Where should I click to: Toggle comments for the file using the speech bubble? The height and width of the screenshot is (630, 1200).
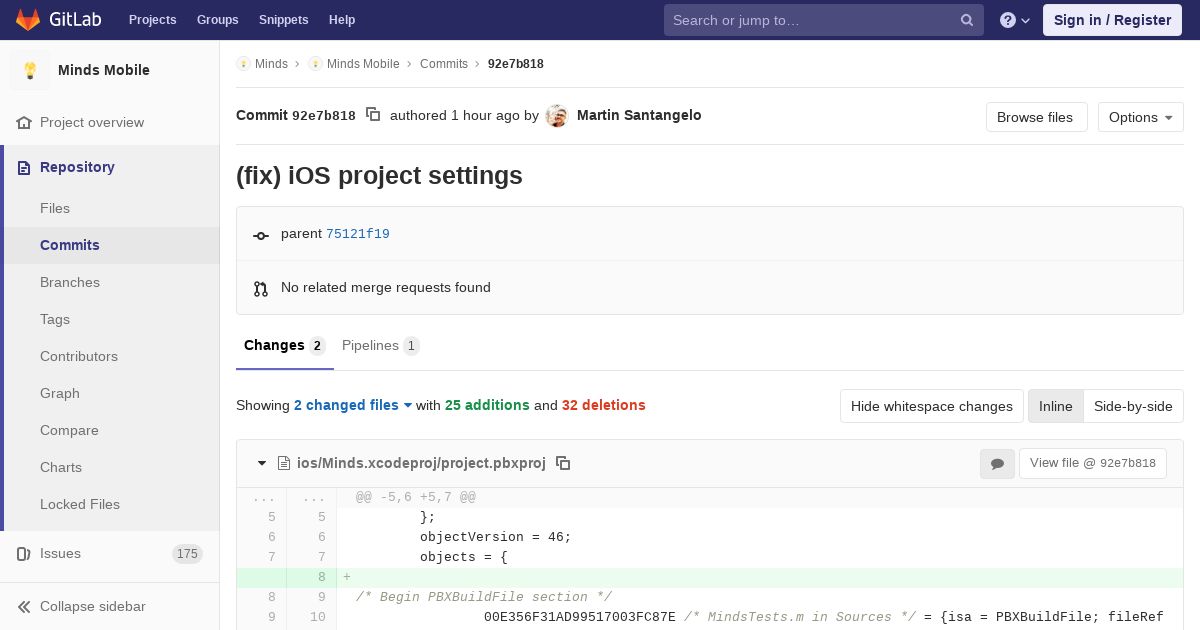(x=997, y=463)
